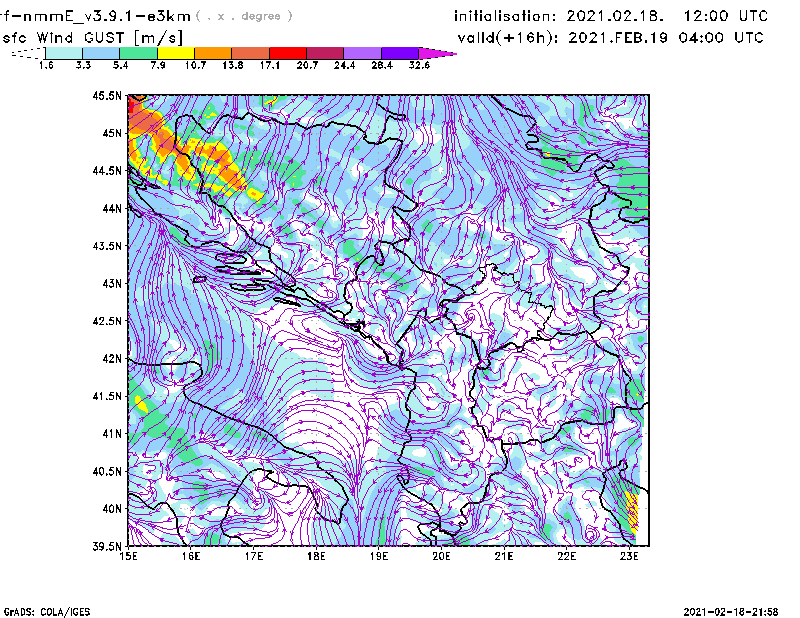The image size is (800, 618).
Task: Click the coral legend swatch after 13.8
Action: click(251, 53)
